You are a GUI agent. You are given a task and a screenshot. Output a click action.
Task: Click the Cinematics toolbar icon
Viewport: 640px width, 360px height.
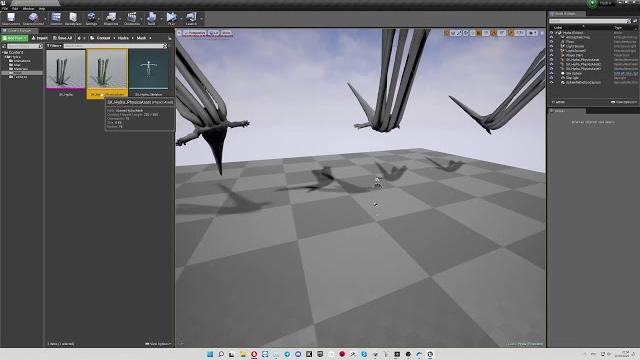click(x=131, y=18)
